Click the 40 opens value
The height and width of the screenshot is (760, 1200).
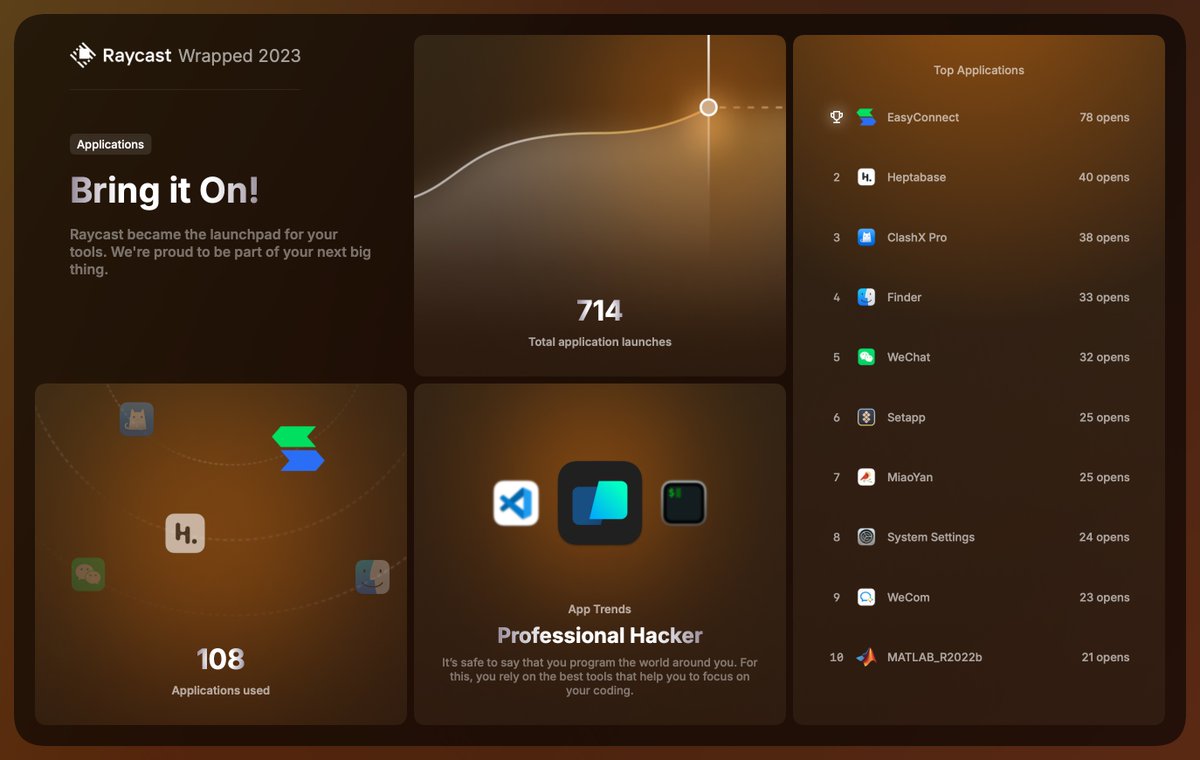coord(1104,177)
